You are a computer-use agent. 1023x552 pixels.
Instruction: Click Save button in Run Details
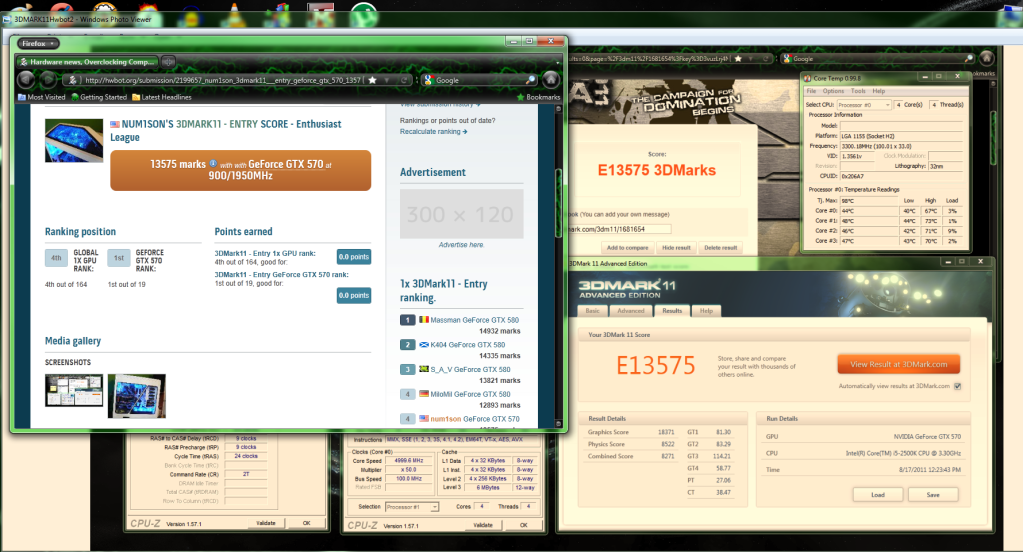(x=933, y=495)
